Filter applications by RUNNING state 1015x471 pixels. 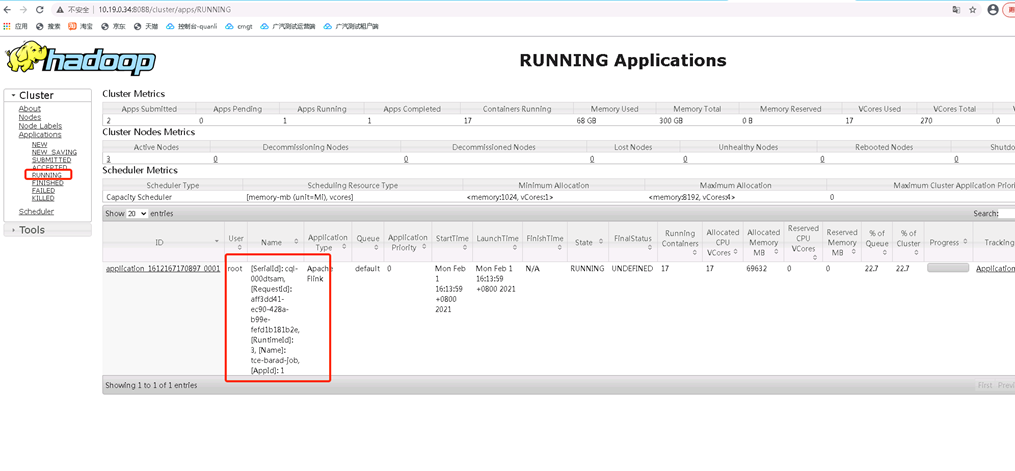(x=47, y=175)
